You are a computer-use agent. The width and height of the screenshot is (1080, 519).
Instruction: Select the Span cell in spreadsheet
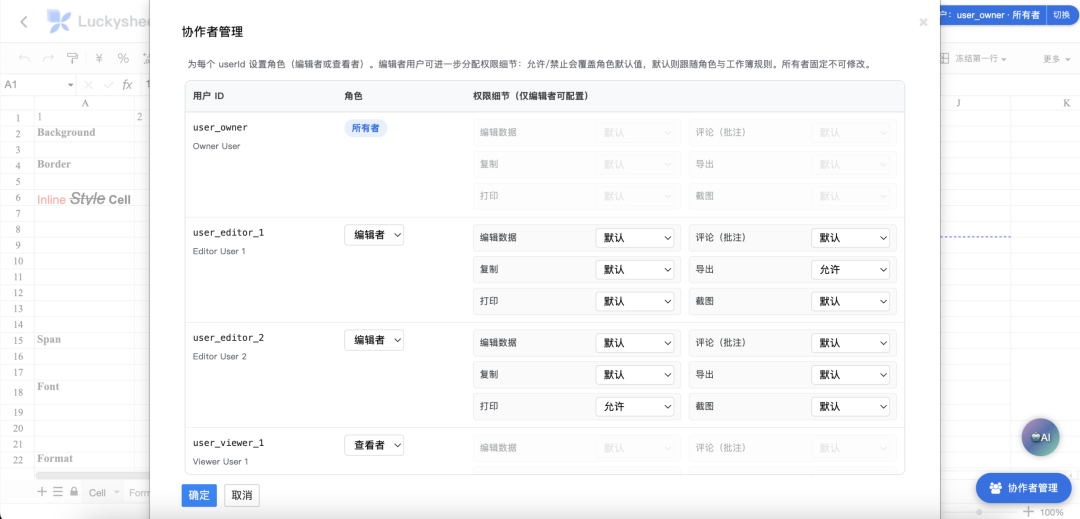click(x=85, y=340)
